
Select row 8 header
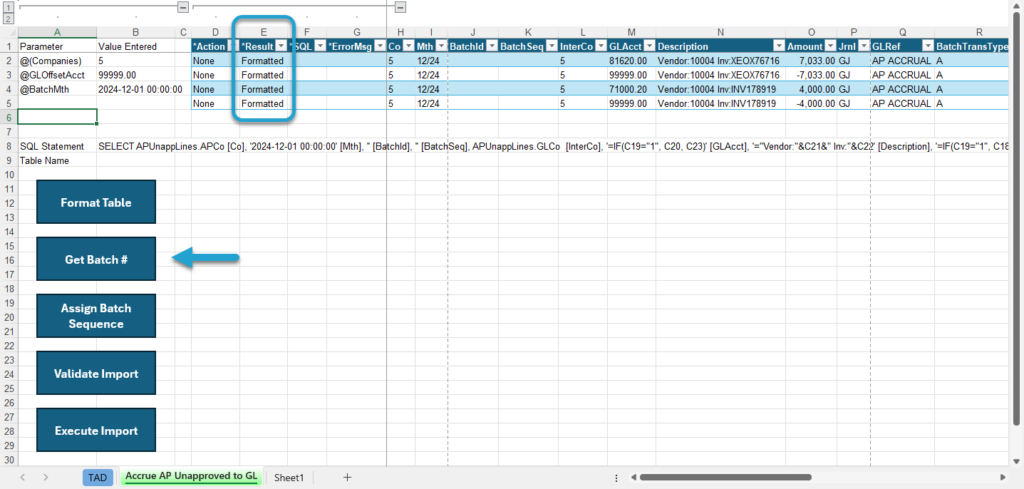(x=8, y=146)
